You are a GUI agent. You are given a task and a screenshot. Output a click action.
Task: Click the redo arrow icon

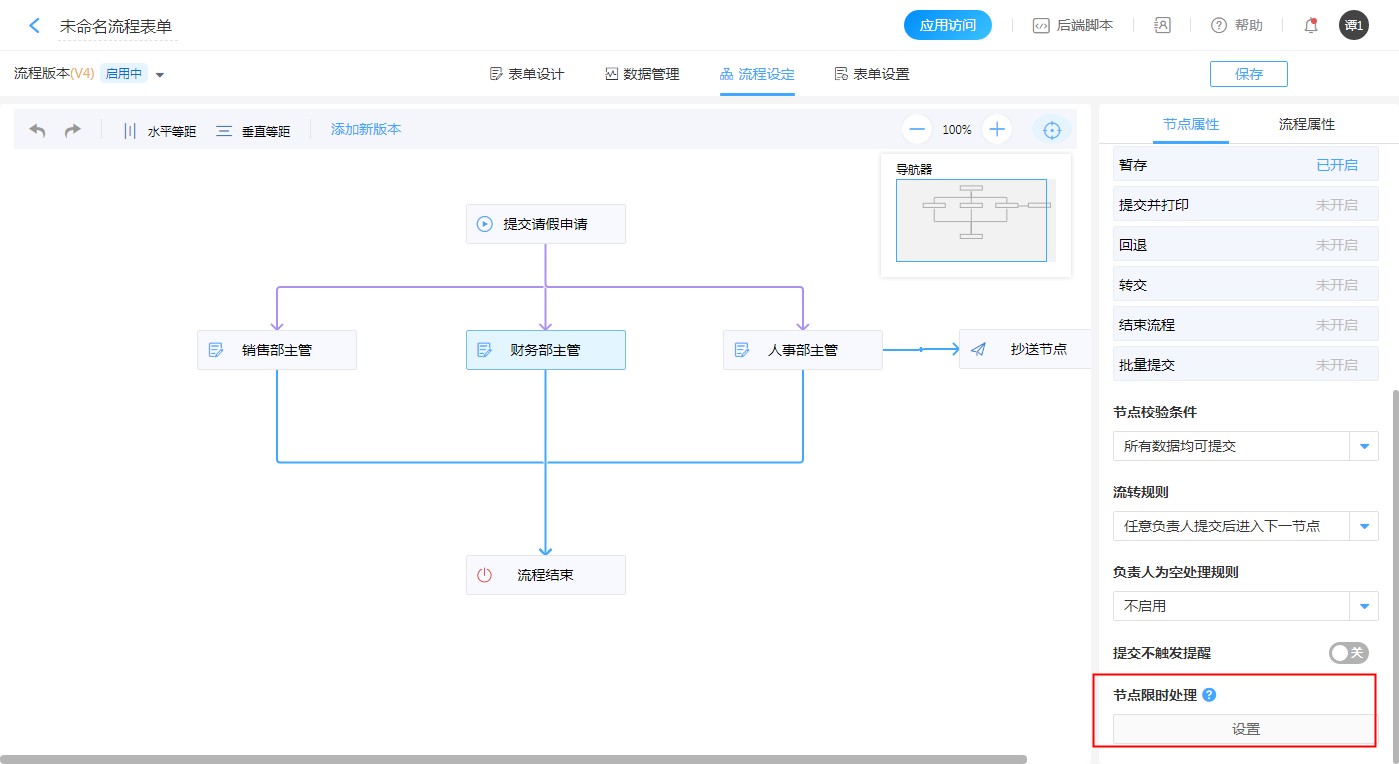click(x=72, y=130)
